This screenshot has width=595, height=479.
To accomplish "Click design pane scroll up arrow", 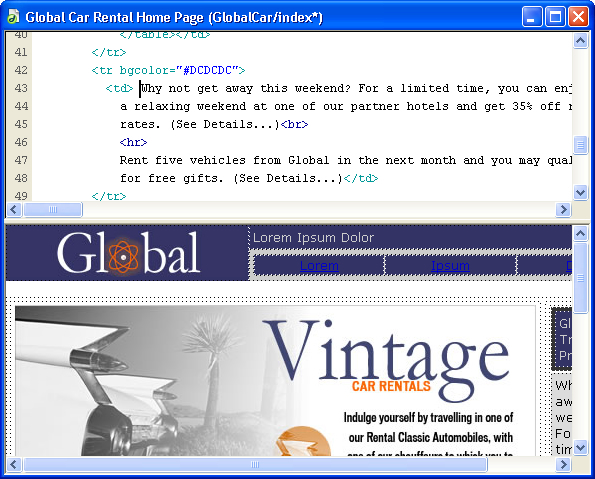I will [x=580, y=233].
